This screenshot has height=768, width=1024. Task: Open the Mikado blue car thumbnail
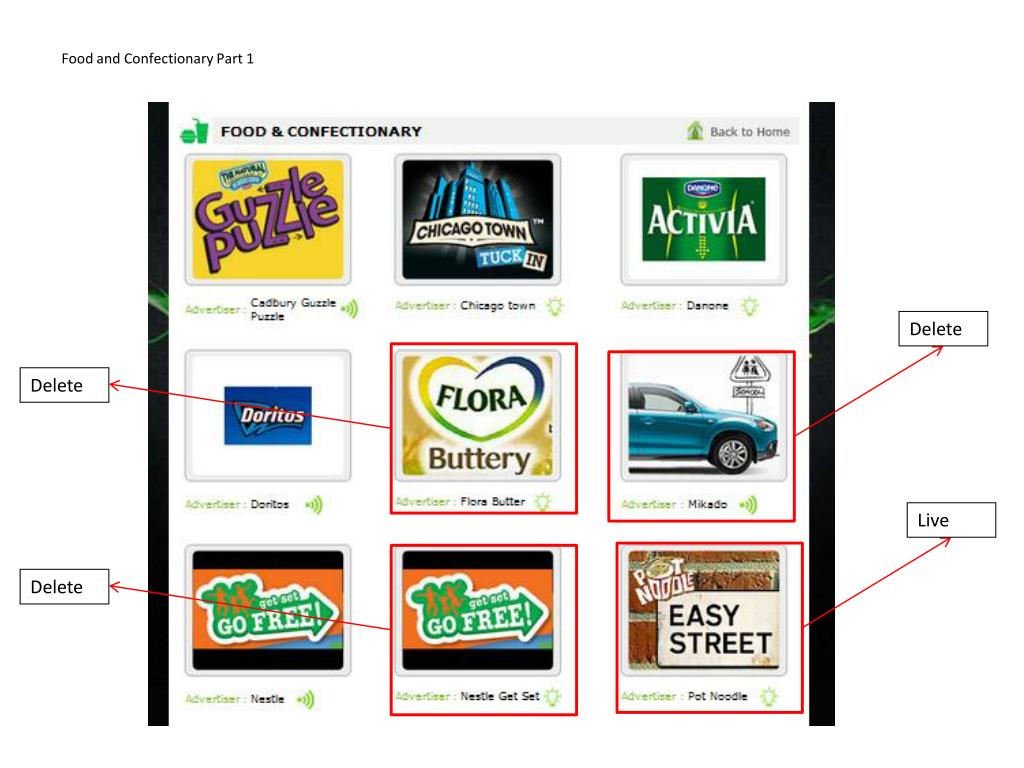tap(703, 416)
